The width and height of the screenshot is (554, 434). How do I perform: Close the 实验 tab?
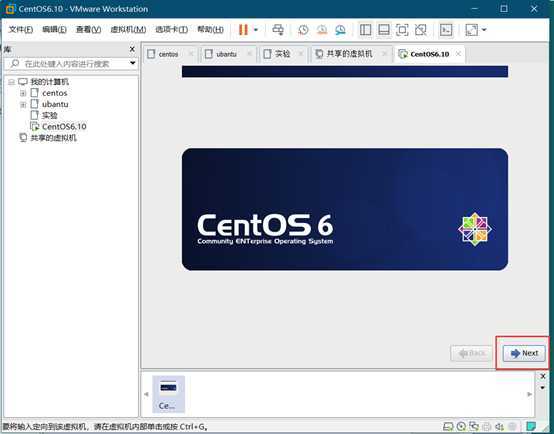pyautogui.click(x=301, y=54)
